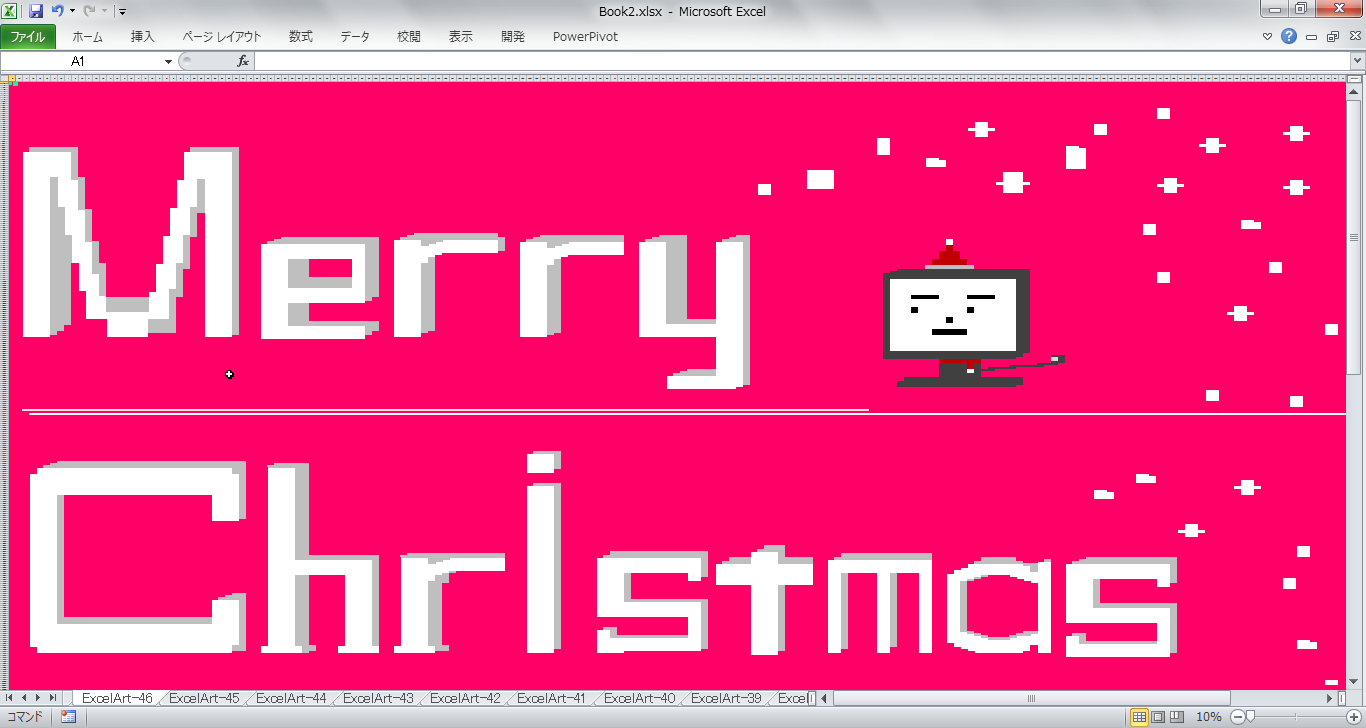
Task: Open Customize Quick Access Toolbar dropdown
Action: [x=121, y=12]
